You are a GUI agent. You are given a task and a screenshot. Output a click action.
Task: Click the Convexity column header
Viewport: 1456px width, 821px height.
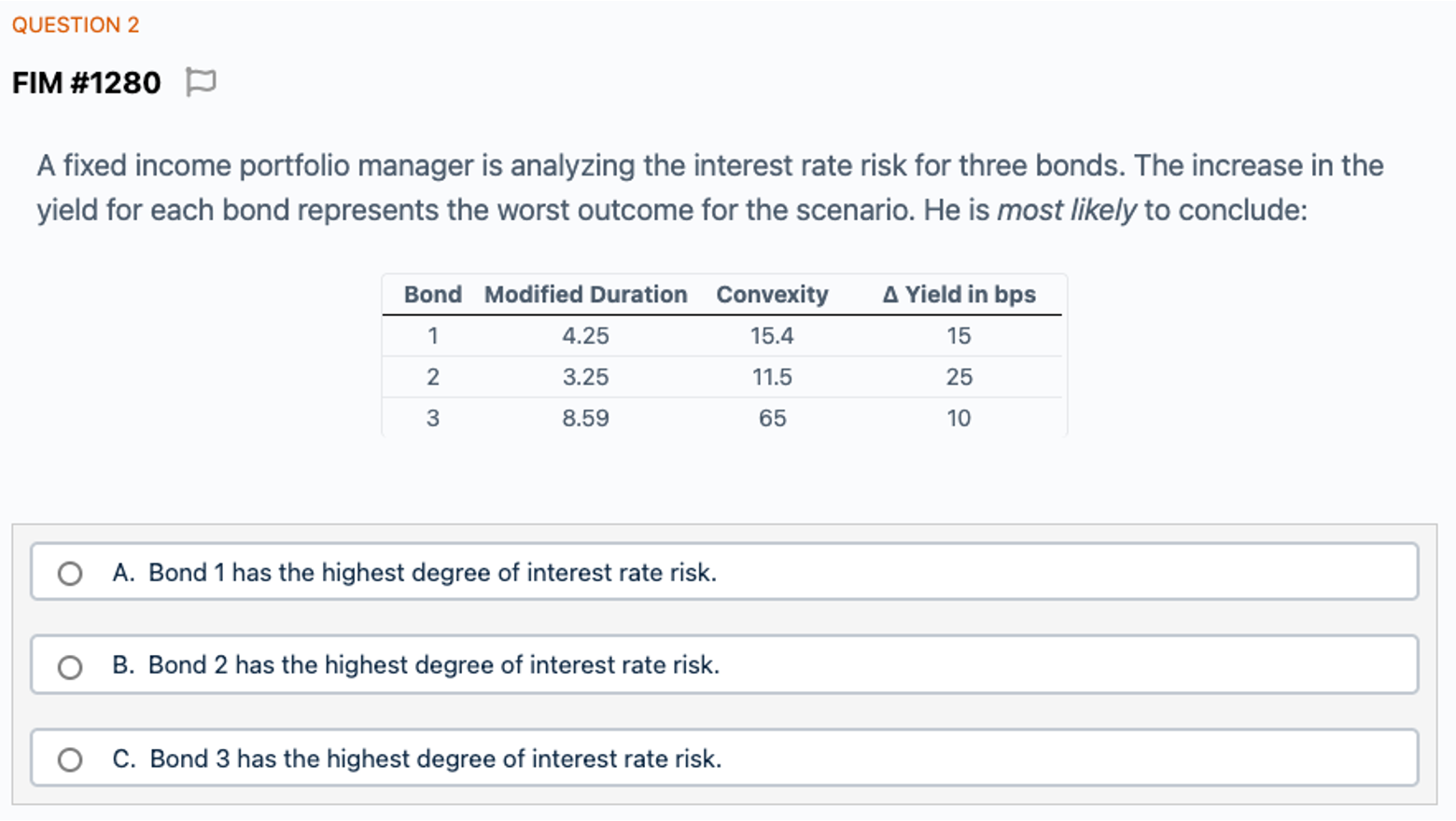772,295
